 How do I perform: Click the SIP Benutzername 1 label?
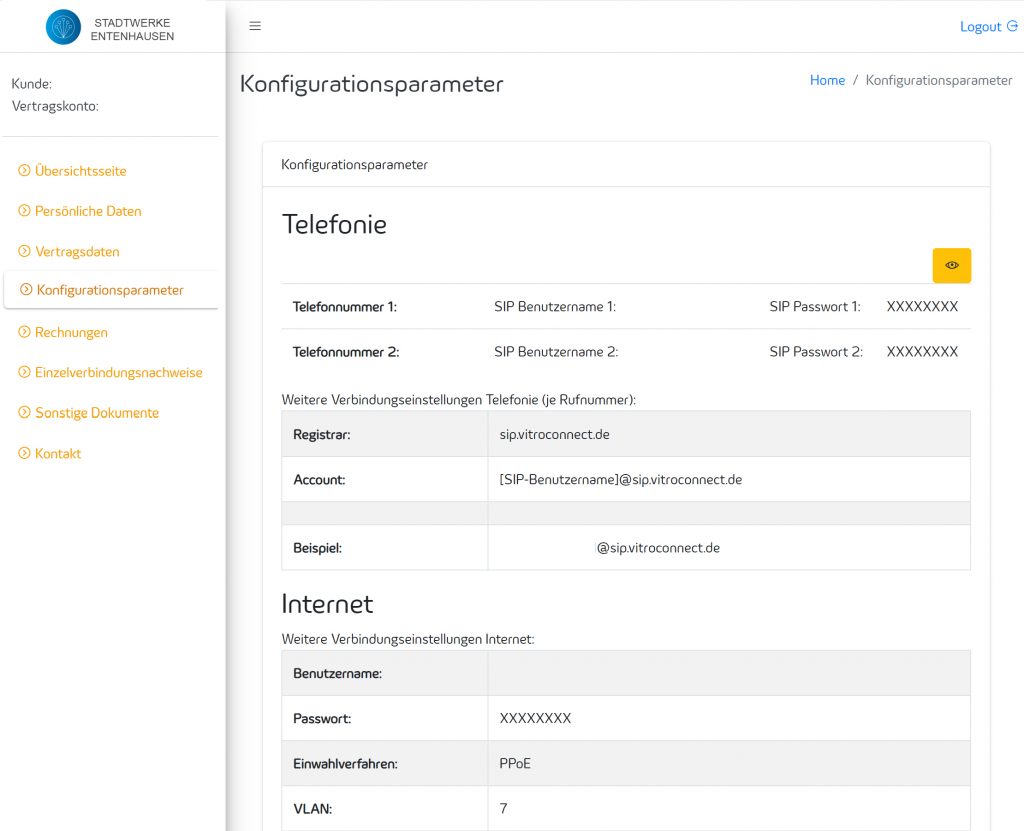(x=555, y=306)
